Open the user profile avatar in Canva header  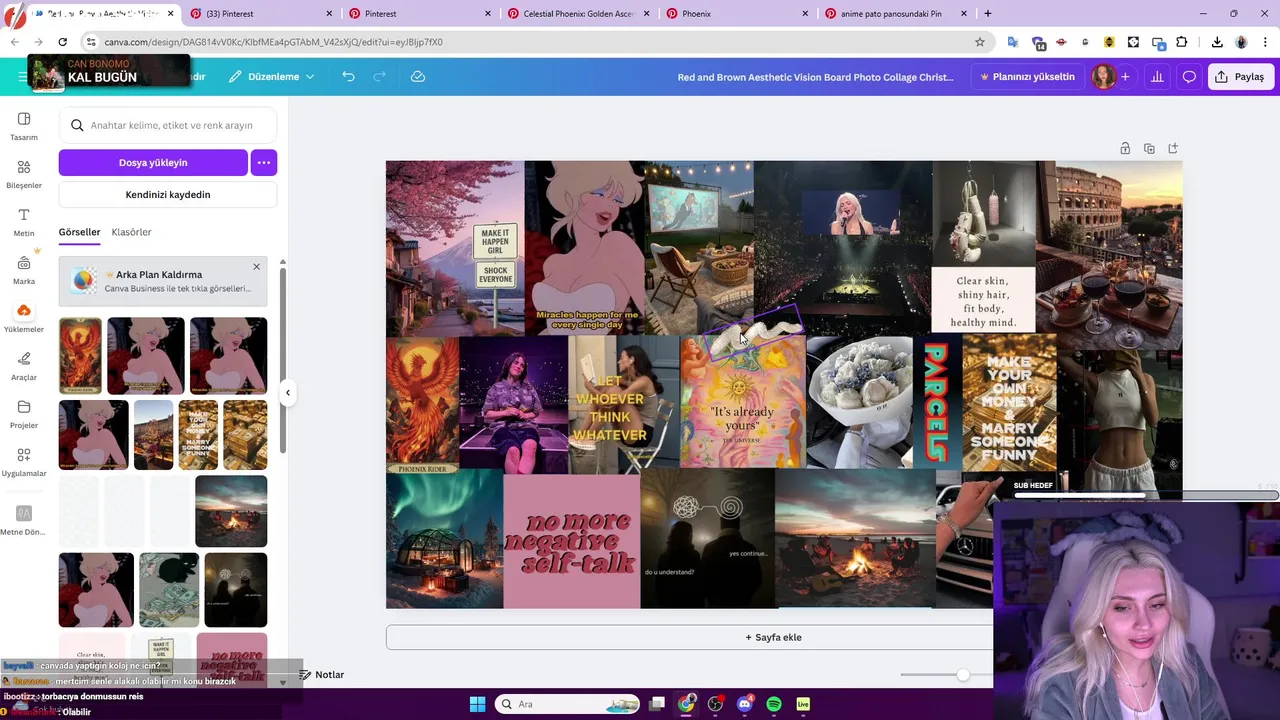(1103, 77)
